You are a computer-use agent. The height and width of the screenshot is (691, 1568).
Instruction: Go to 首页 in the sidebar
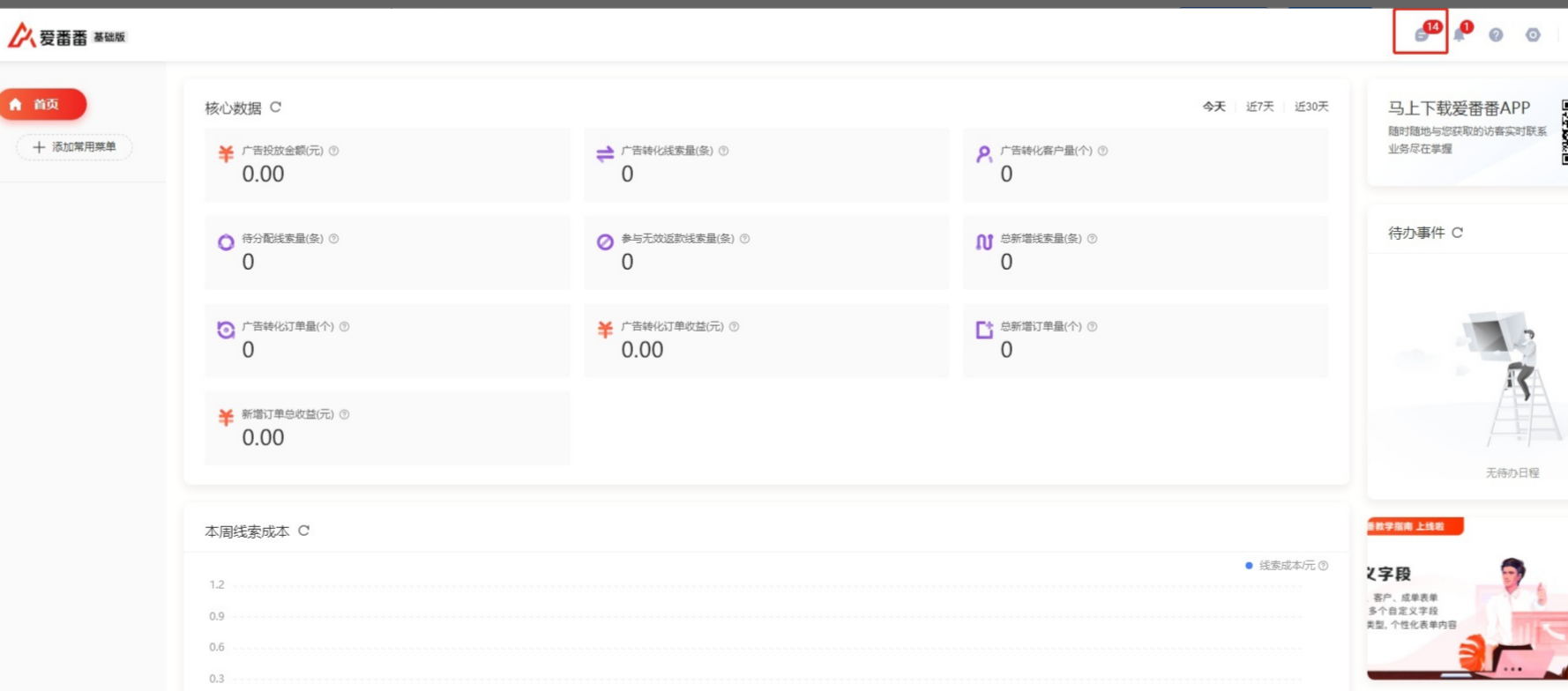43,104
